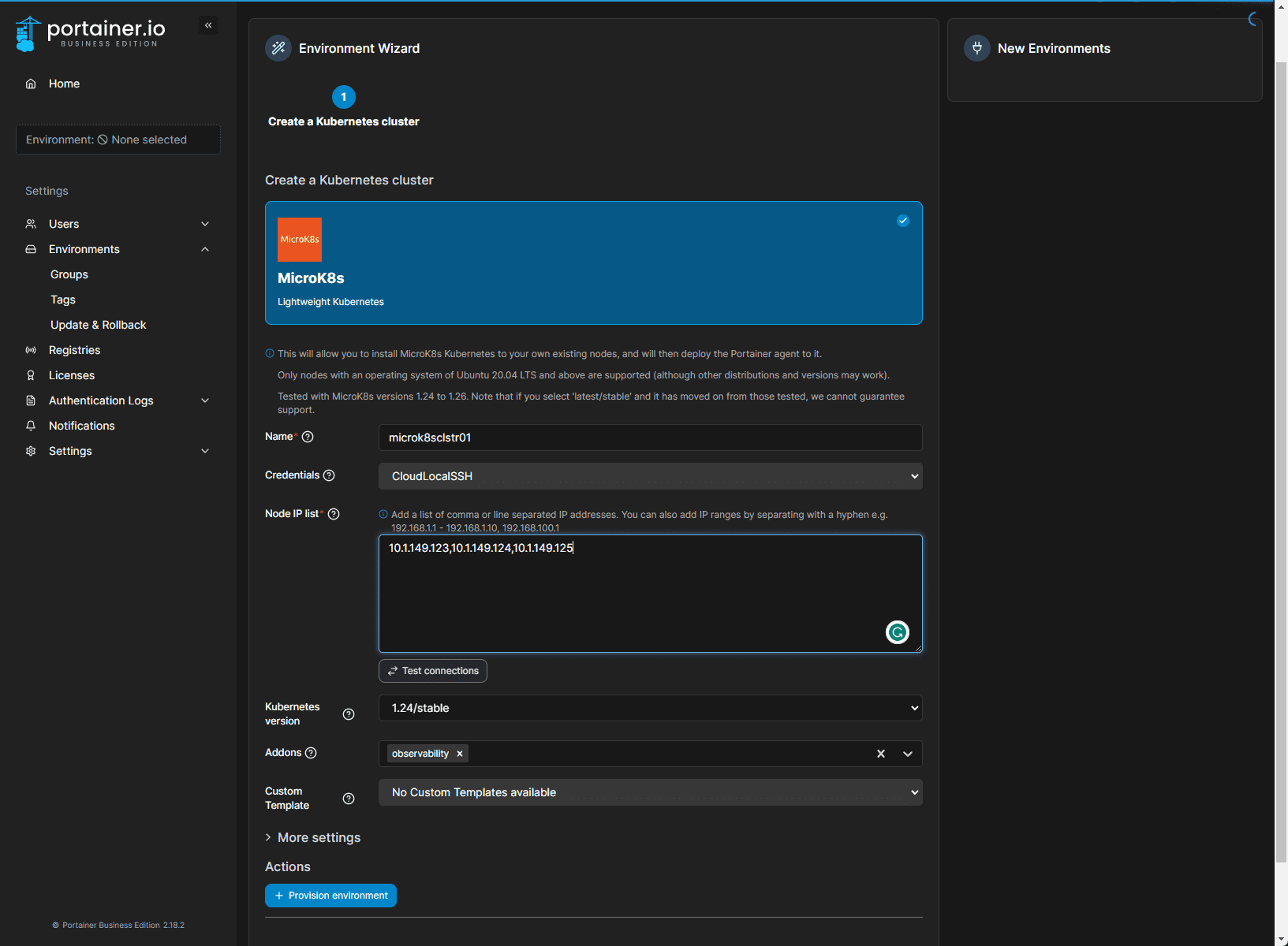Viewport: 1288px width, 946px height.
Task: Click the Kubernetes version help icon
Action: (x=349, y=714)
